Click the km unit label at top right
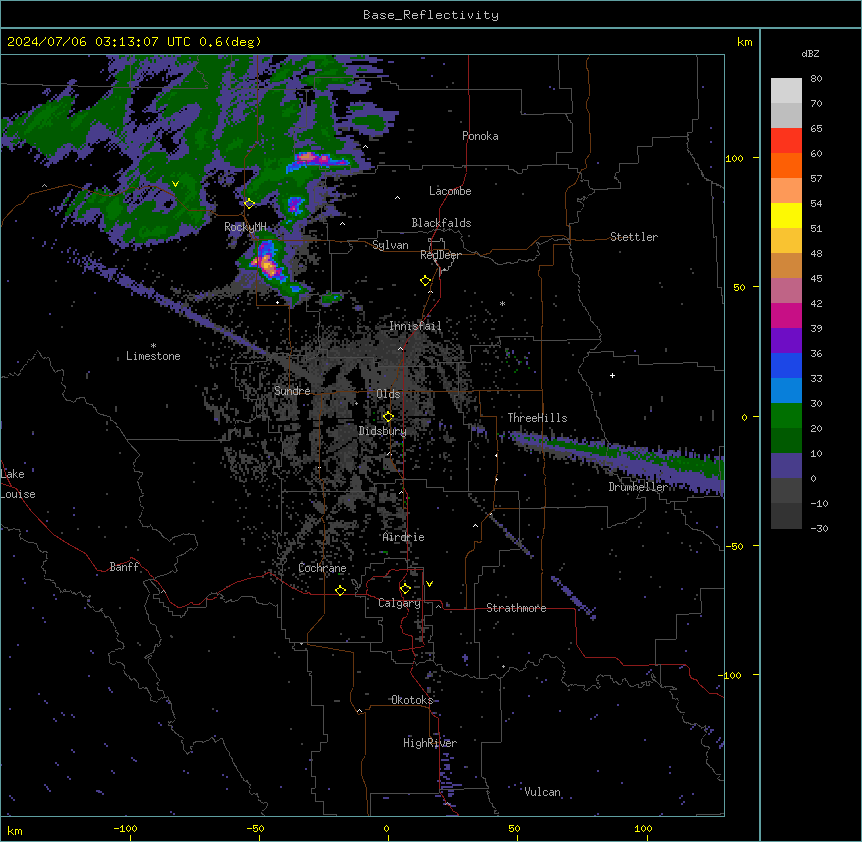 [744, 42]
